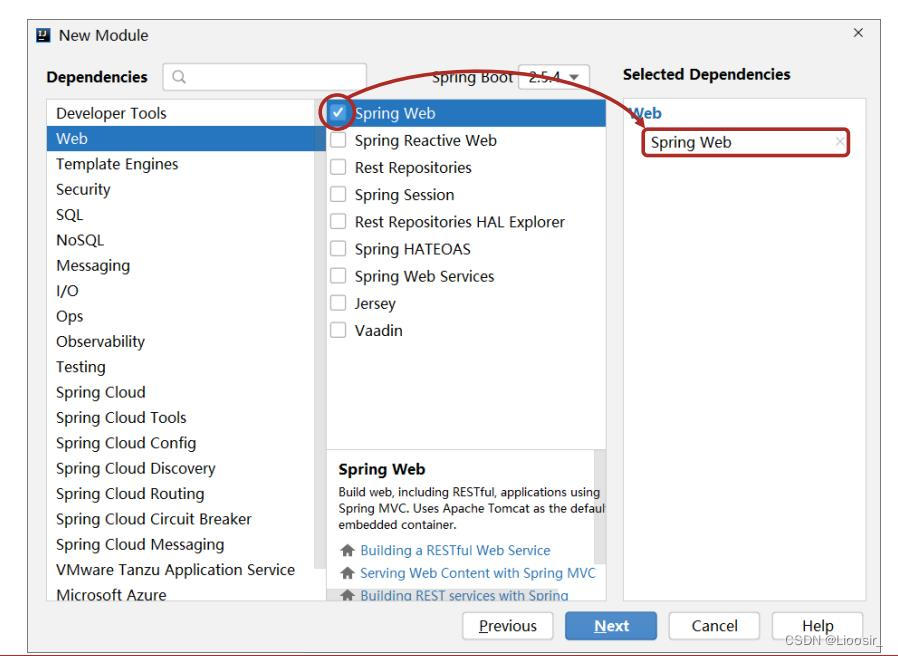
Task: Check Rest Repositories HAL Explorer checkbox
Action: 338,222
